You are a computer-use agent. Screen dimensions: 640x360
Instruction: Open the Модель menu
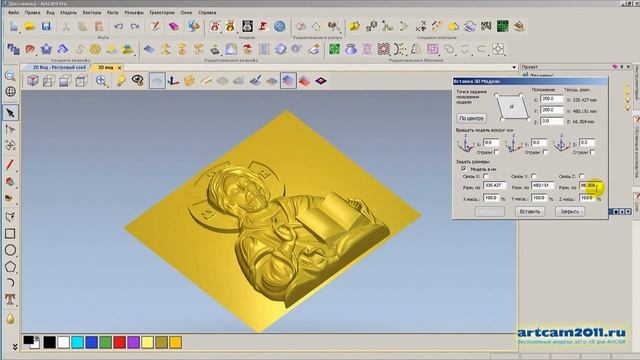point(68,13)
